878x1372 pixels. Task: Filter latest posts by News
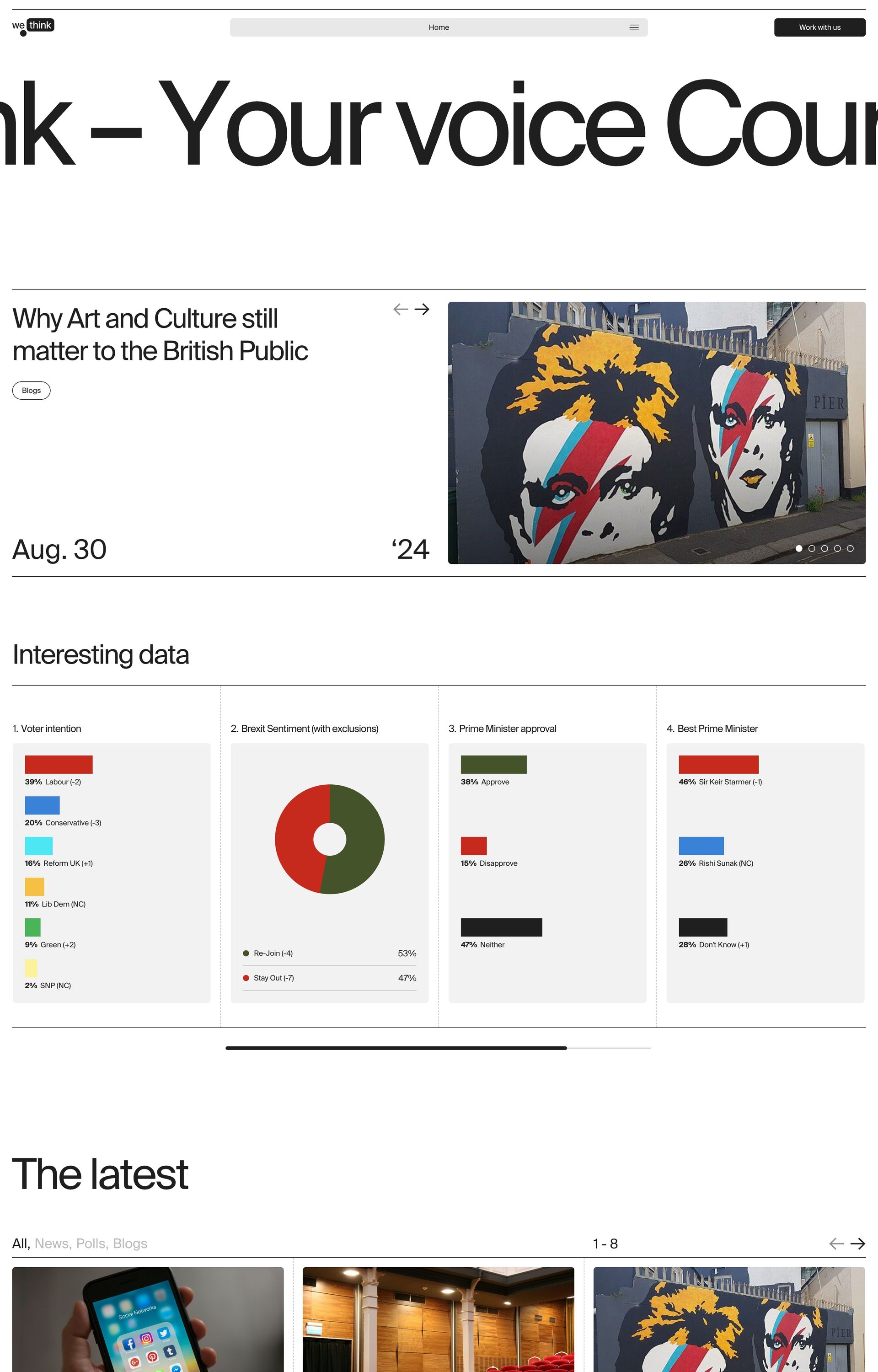53,1243
